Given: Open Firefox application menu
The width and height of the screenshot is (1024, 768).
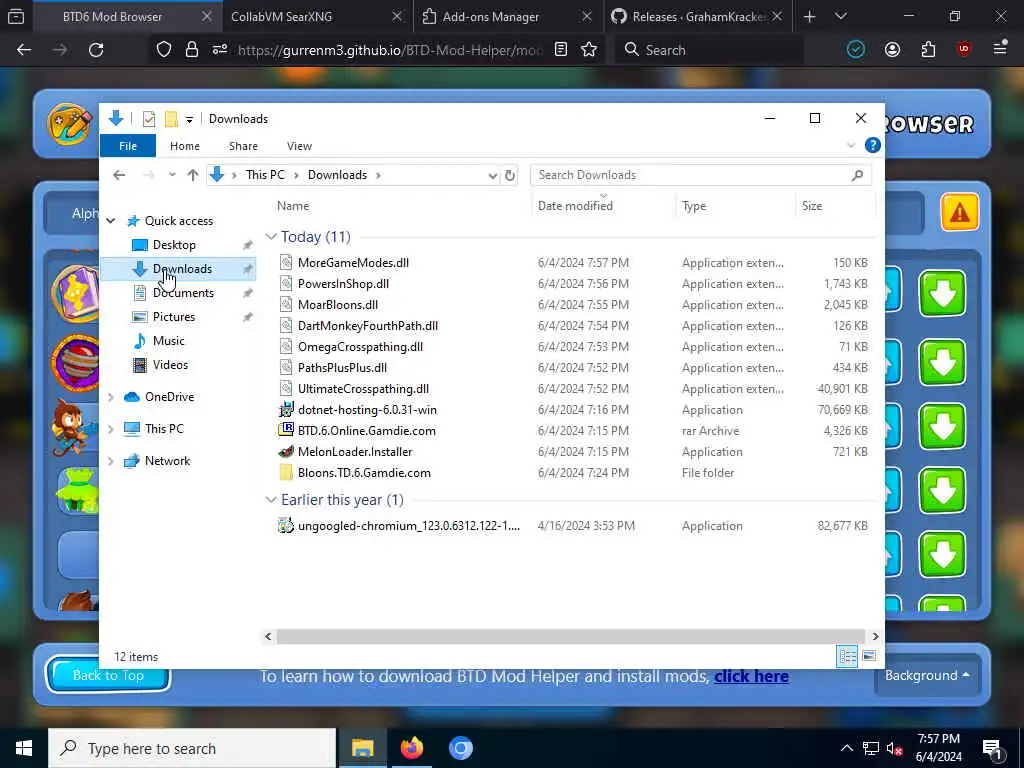Looking at the screenshot, I should 1000,48.
